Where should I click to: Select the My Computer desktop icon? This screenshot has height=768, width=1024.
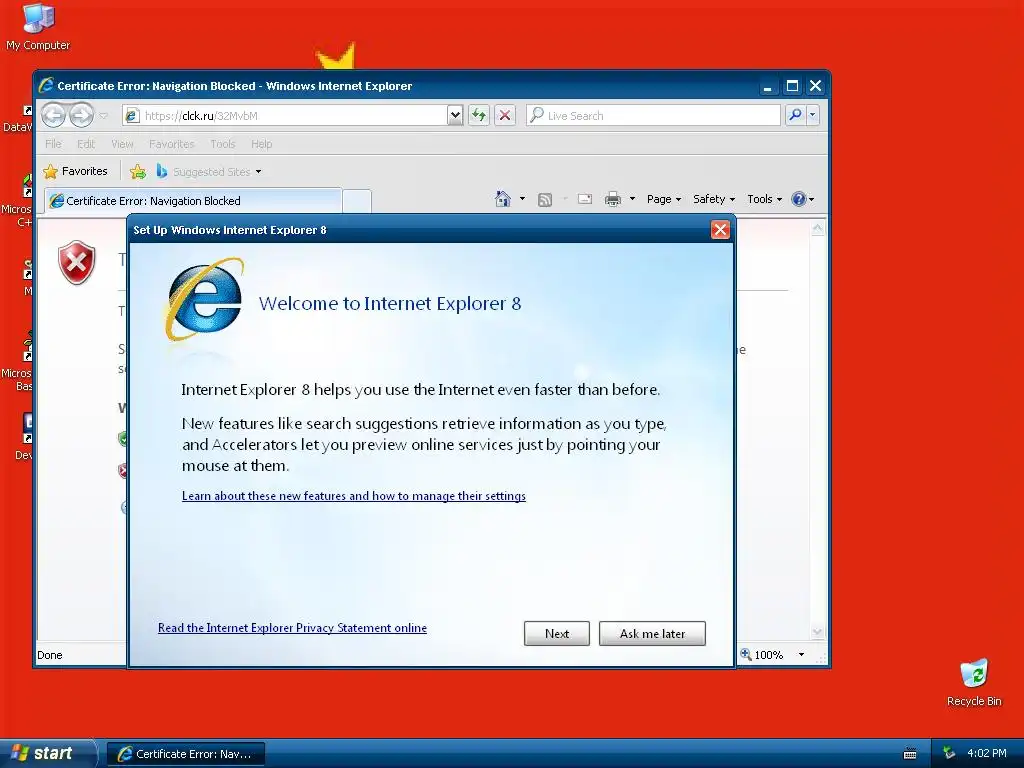(x=38, y=27)
